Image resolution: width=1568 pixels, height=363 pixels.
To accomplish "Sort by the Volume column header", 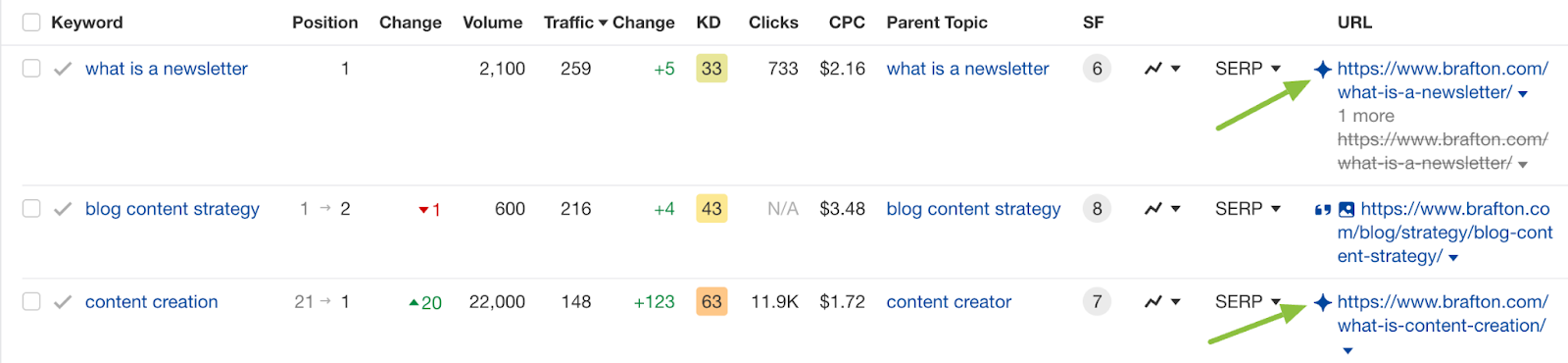I will [x=492, y=23].
